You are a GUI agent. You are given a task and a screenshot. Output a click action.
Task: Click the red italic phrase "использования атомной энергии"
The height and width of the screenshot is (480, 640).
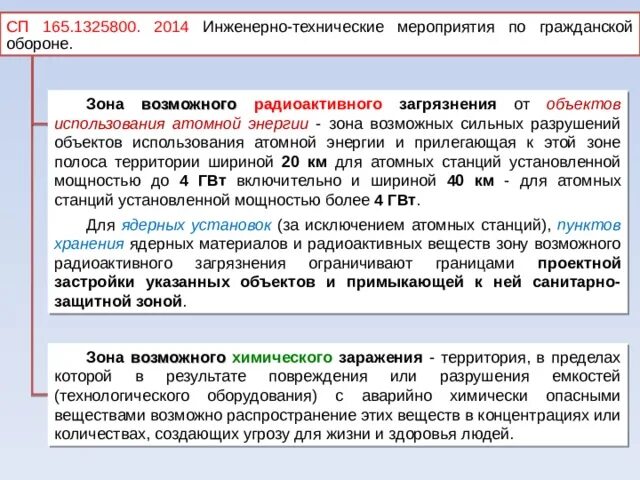(181, 124)
